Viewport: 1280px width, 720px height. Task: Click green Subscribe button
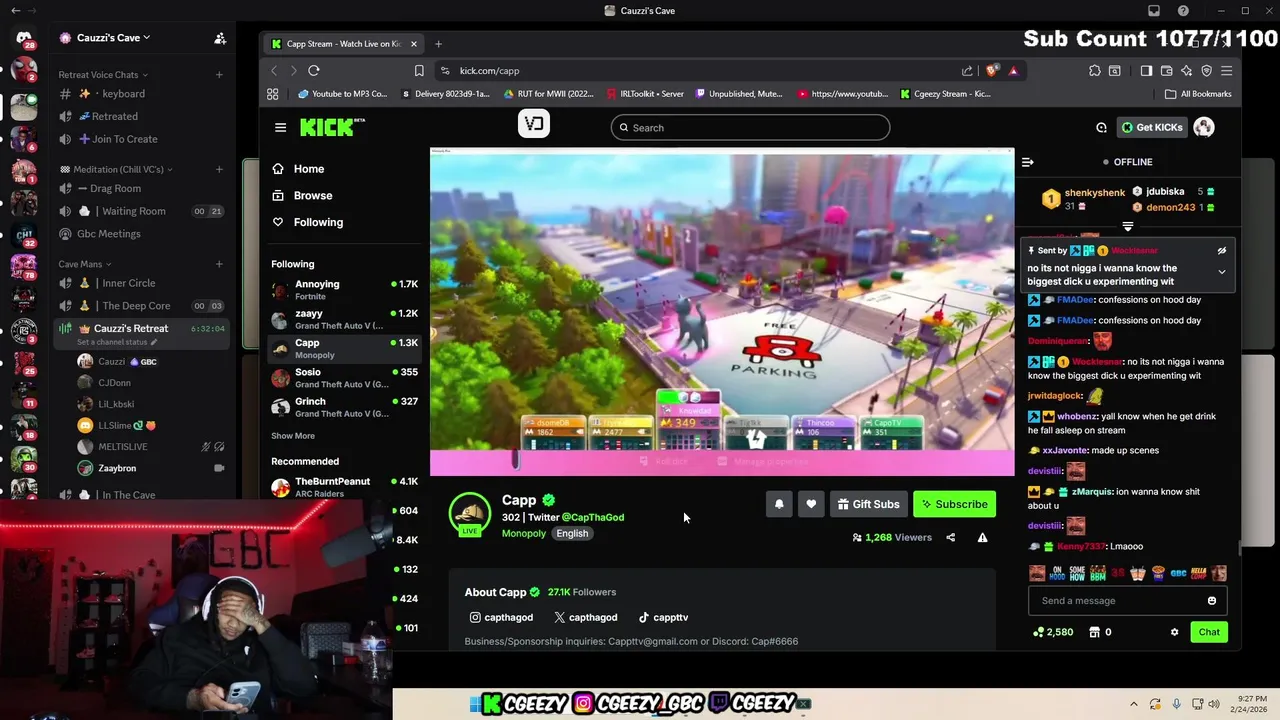pos(954,504)
